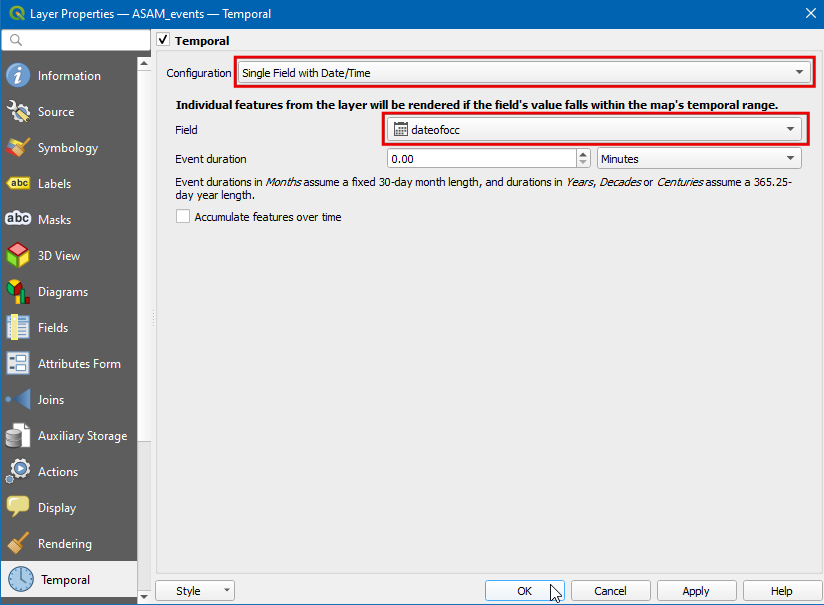Open the Diagrams chart icon
The height and width of the screenshot is (605, 824).
pos(18,292)
